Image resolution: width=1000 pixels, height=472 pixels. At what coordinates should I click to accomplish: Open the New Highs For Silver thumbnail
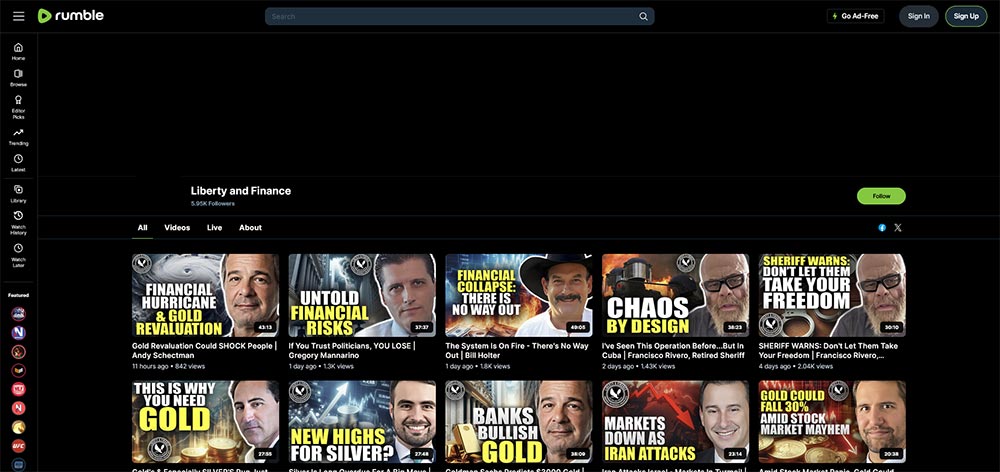tap(362, 422)
